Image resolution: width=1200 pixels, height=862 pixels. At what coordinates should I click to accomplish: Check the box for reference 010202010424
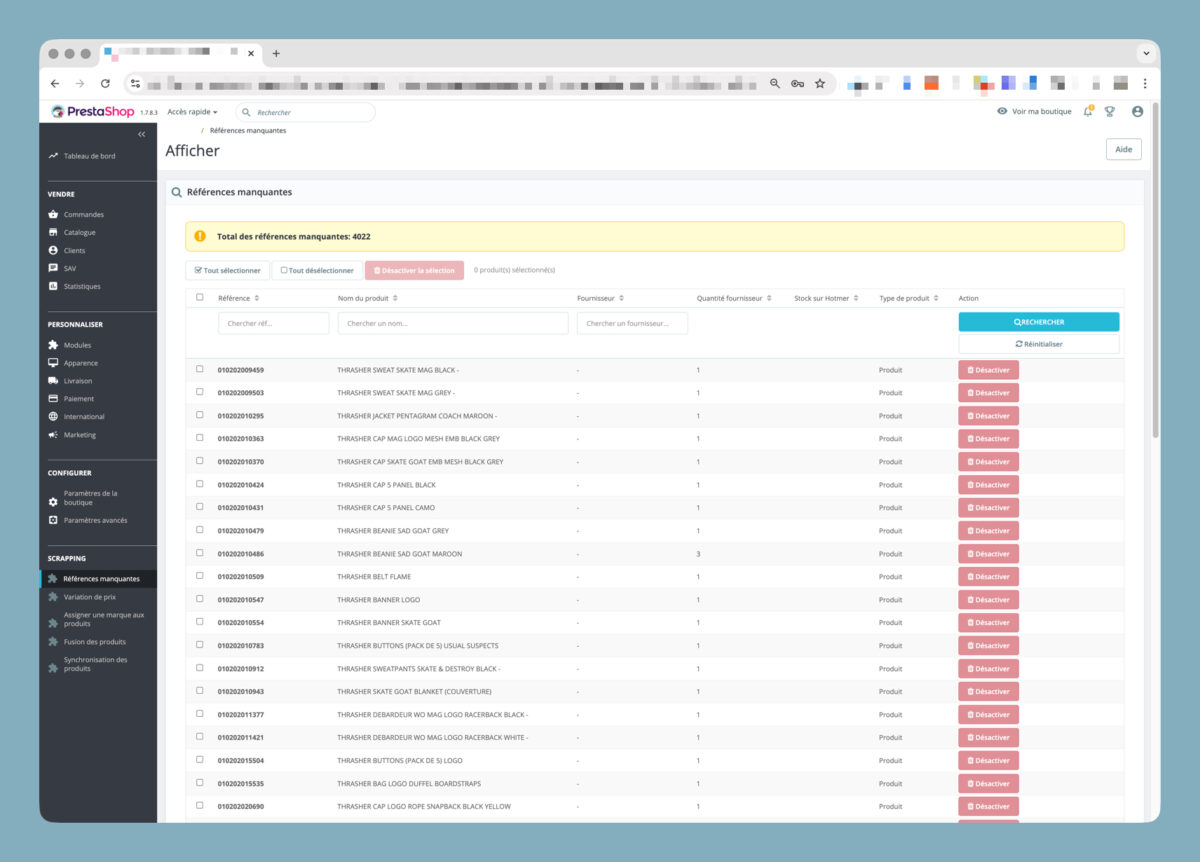pos(200,484)
